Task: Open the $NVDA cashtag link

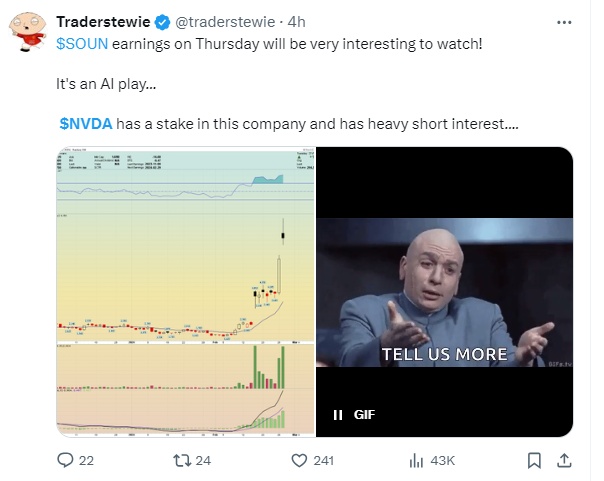Action: click(86, 124)
